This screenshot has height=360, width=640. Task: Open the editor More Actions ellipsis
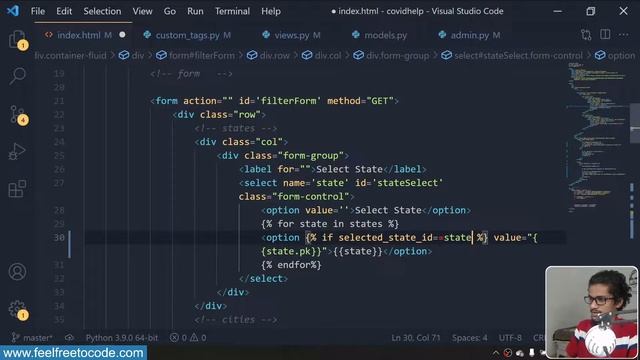coord(623,35)
